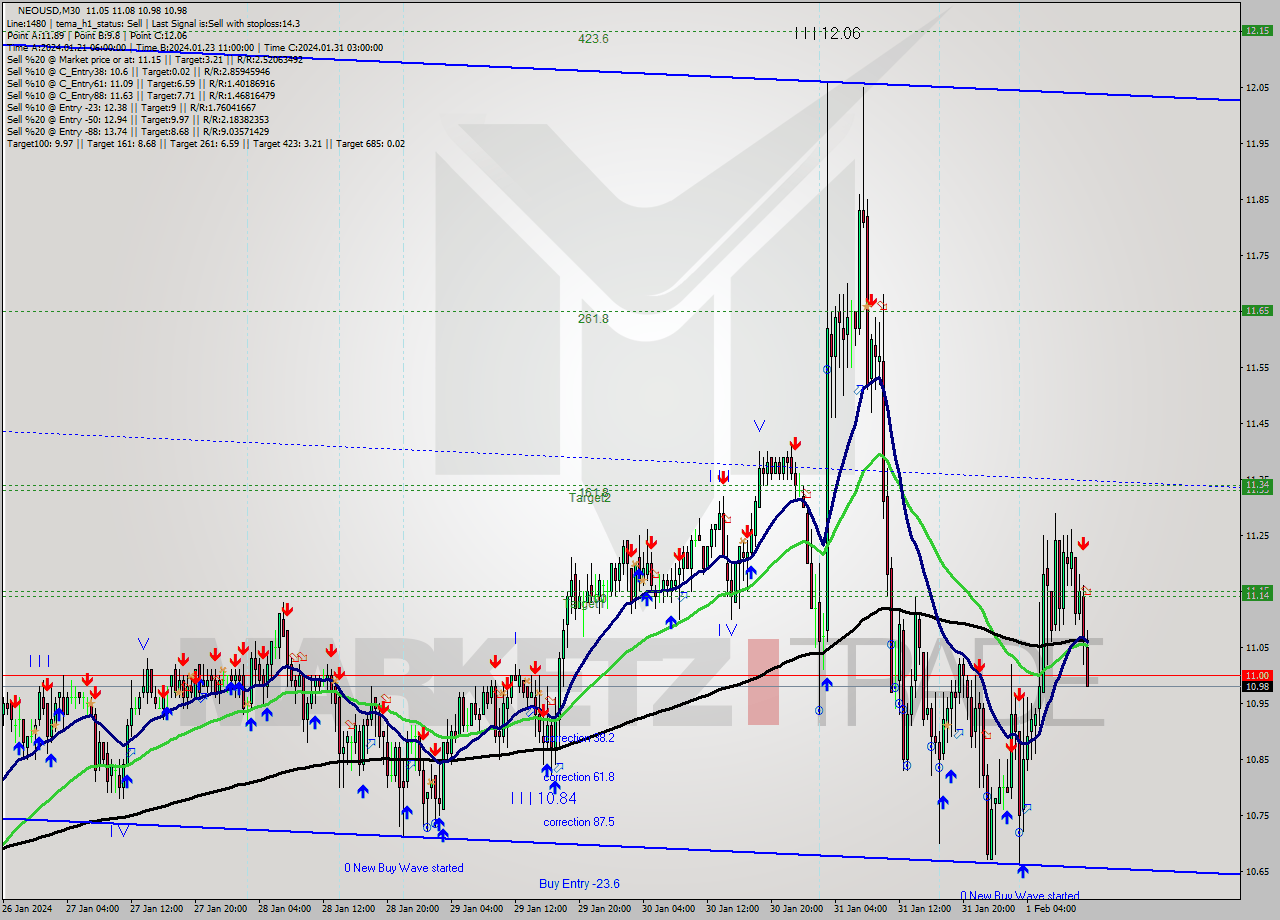Click the '29 Jan 20:00' time axis label

[x=605, y=909]
